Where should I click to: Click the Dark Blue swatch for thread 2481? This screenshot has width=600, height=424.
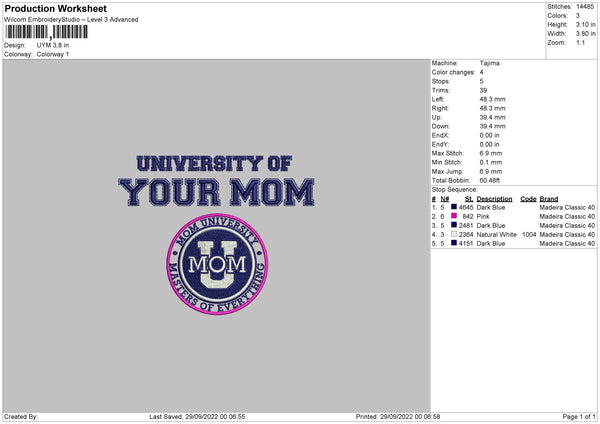[454, 225]
